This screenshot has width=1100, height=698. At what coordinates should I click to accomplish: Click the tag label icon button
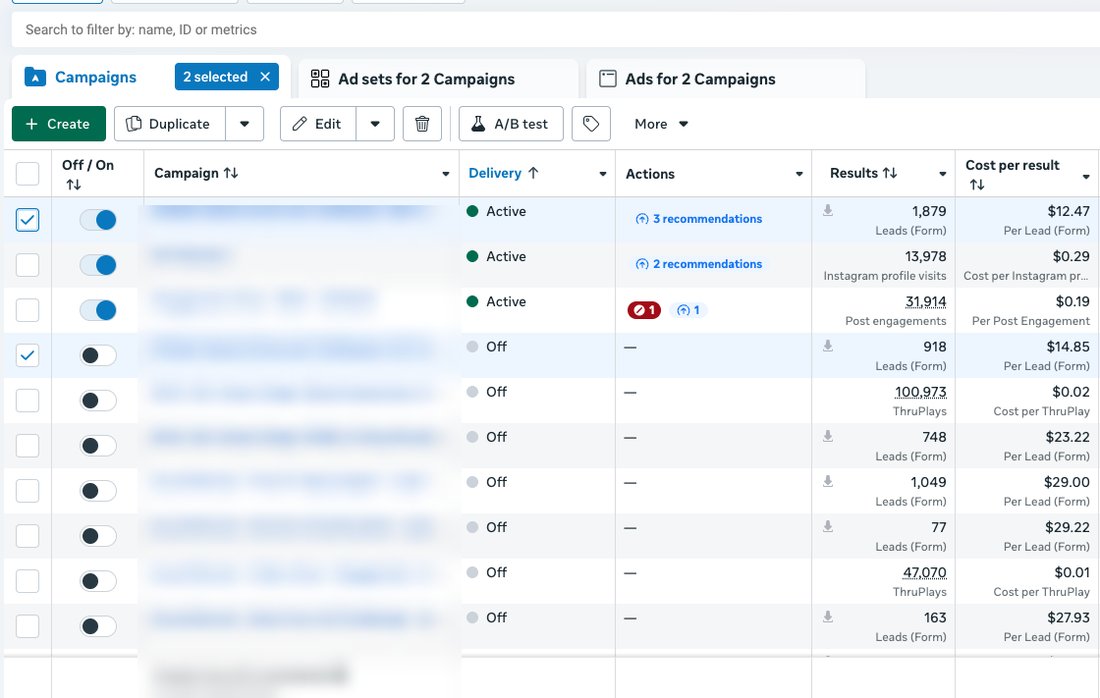[591, 124]
